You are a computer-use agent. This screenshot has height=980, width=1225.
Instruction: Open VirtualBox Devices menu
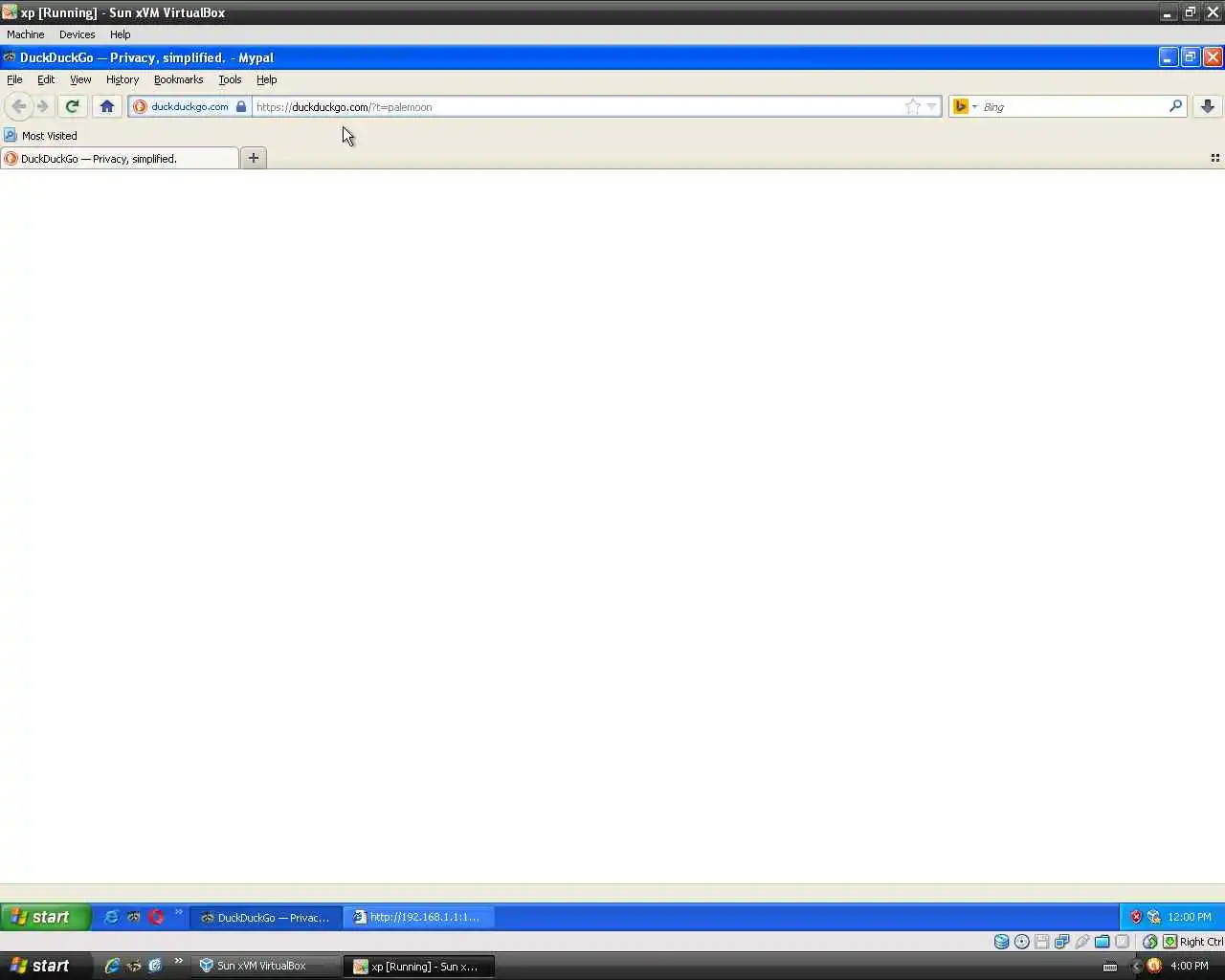click(77, 34)
